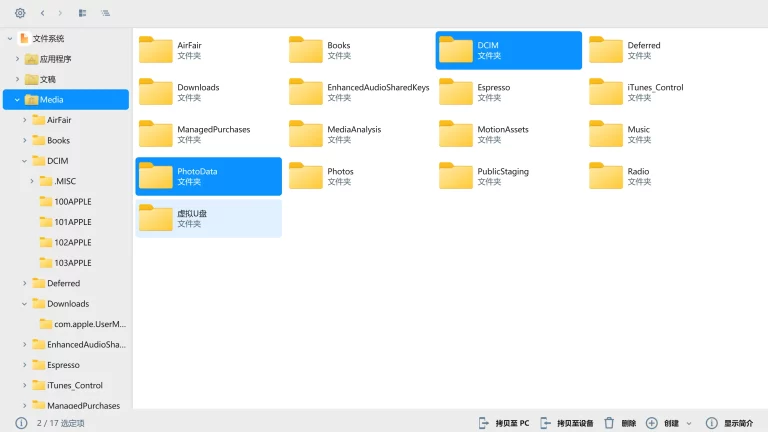
Task: Select 100APPLE in the sidebar tree
Action: pos(72,202)
